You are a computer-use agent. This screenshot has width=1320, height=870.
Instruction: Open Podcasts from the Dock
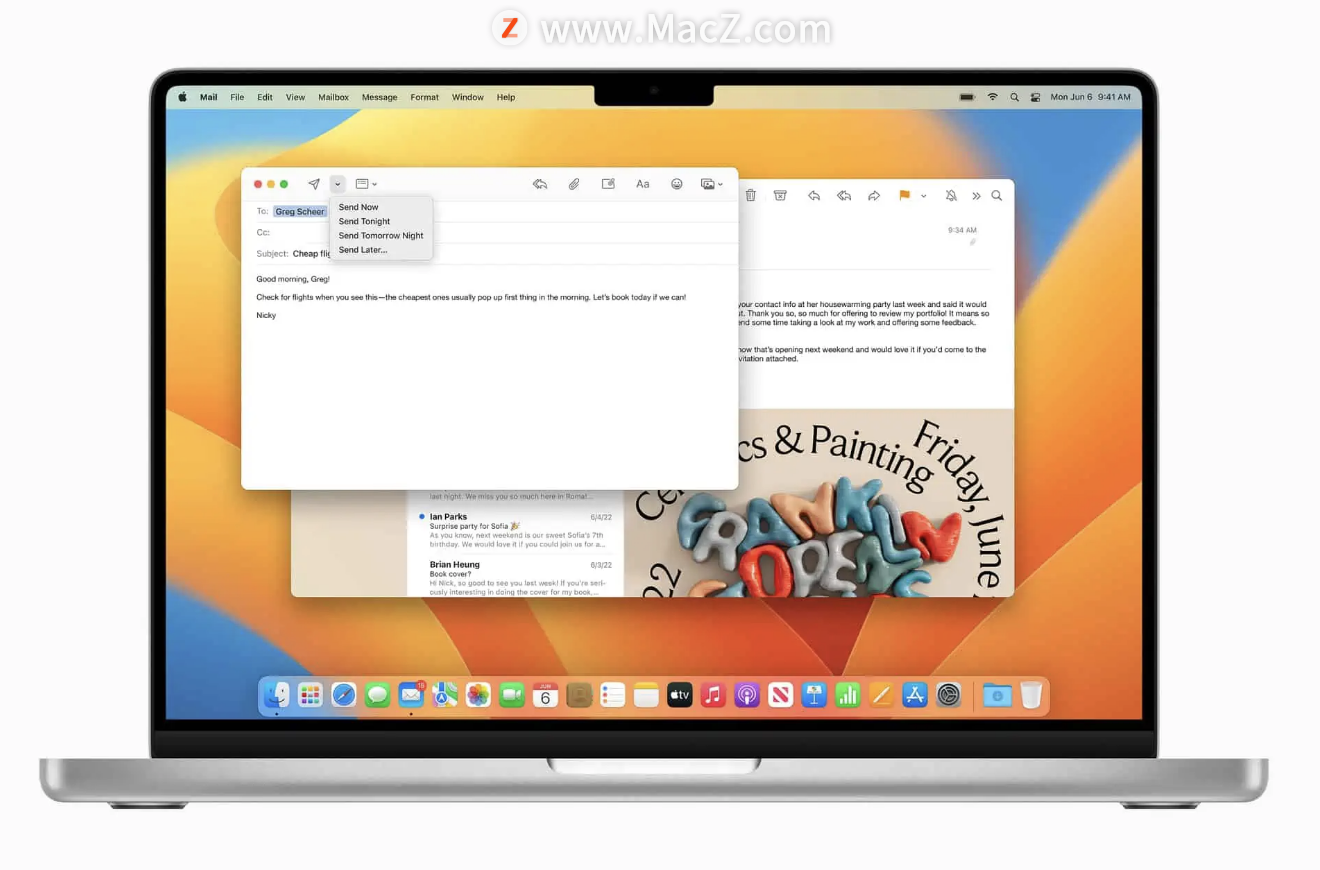[747, 694]
